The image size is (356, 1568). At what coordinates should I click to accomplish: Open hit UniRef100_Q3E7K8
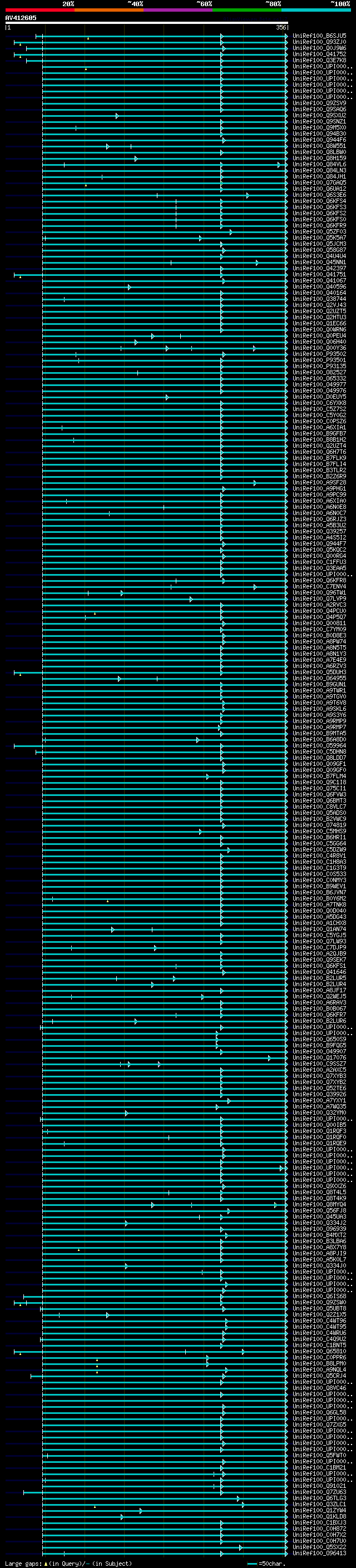click(319, 60)
